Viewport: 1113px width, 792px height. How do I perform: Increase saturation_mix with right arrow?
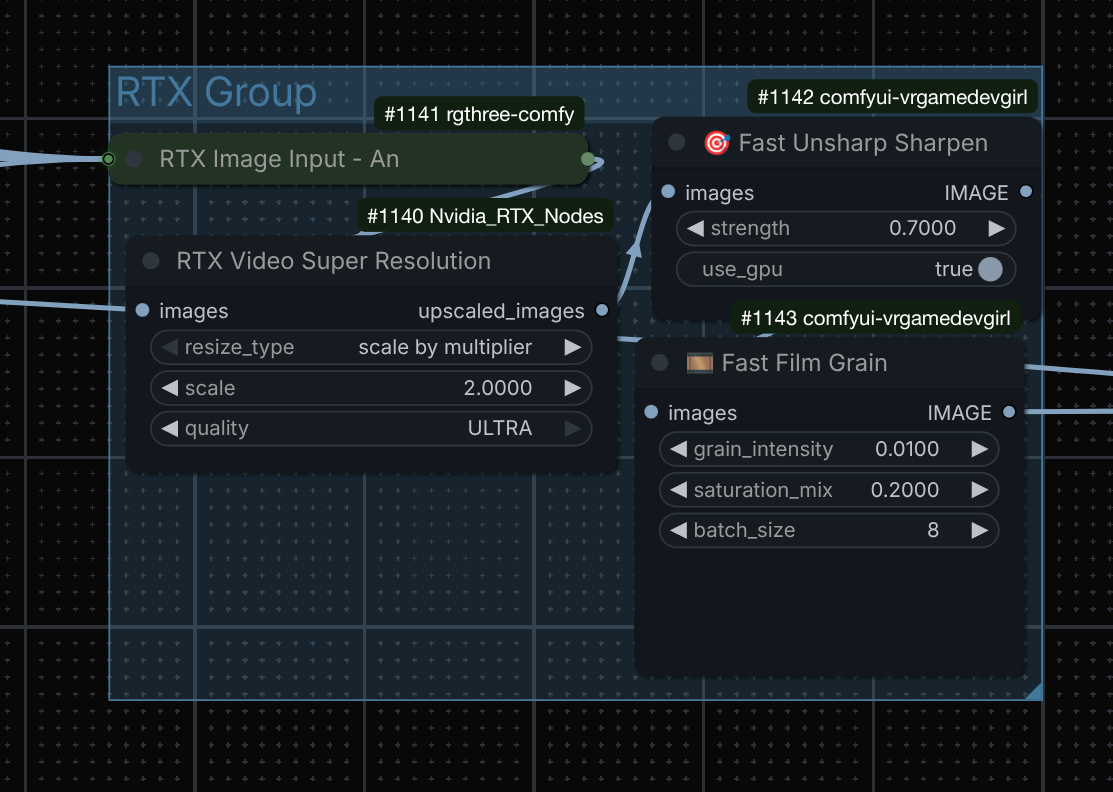pos(980,490)
